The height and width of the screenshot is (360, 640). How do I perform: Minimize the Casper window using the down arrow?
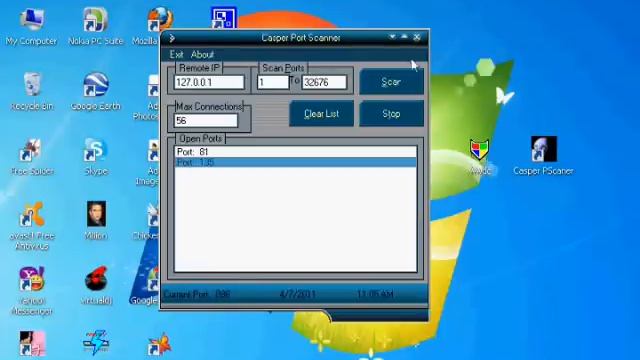(392, 37)
